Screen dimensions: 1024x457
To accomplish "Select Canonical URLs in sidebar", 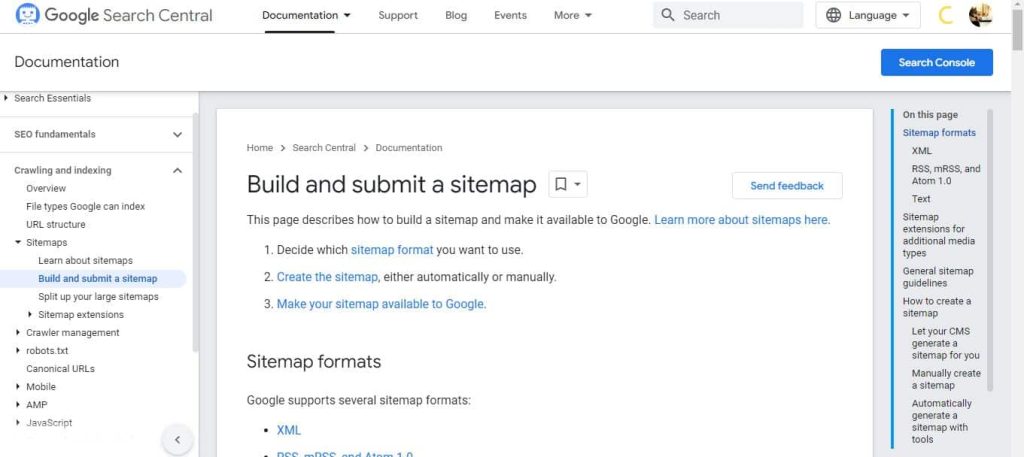I will tap(60, 369).
